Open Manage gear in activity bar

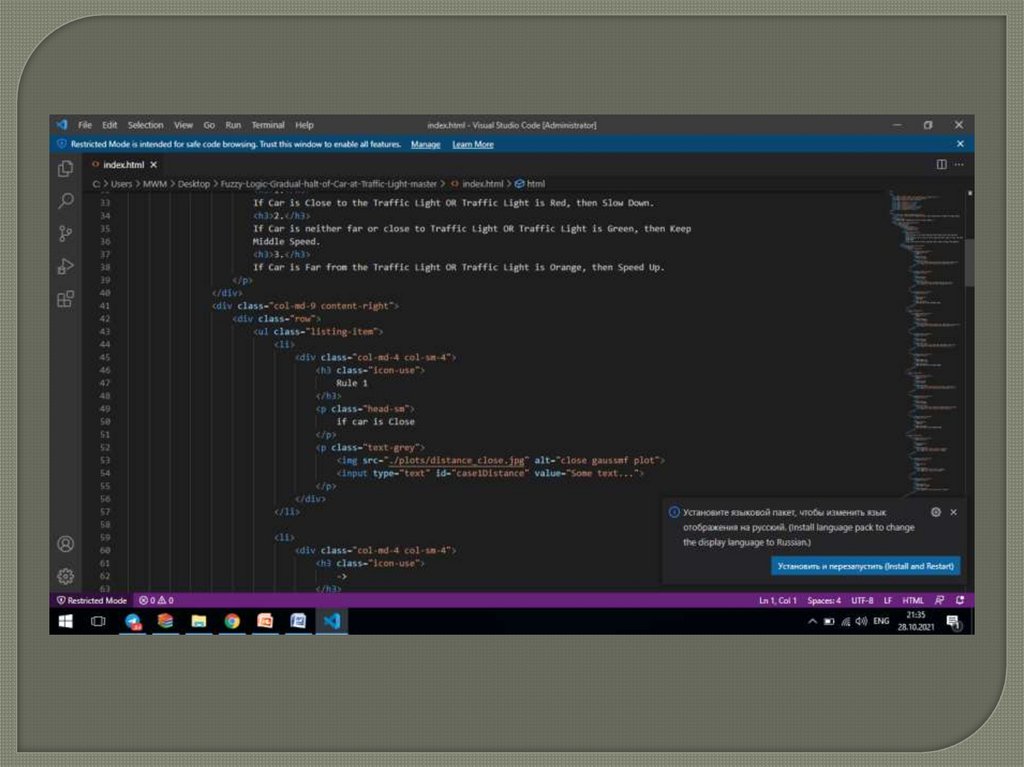[x=66, y=576]
